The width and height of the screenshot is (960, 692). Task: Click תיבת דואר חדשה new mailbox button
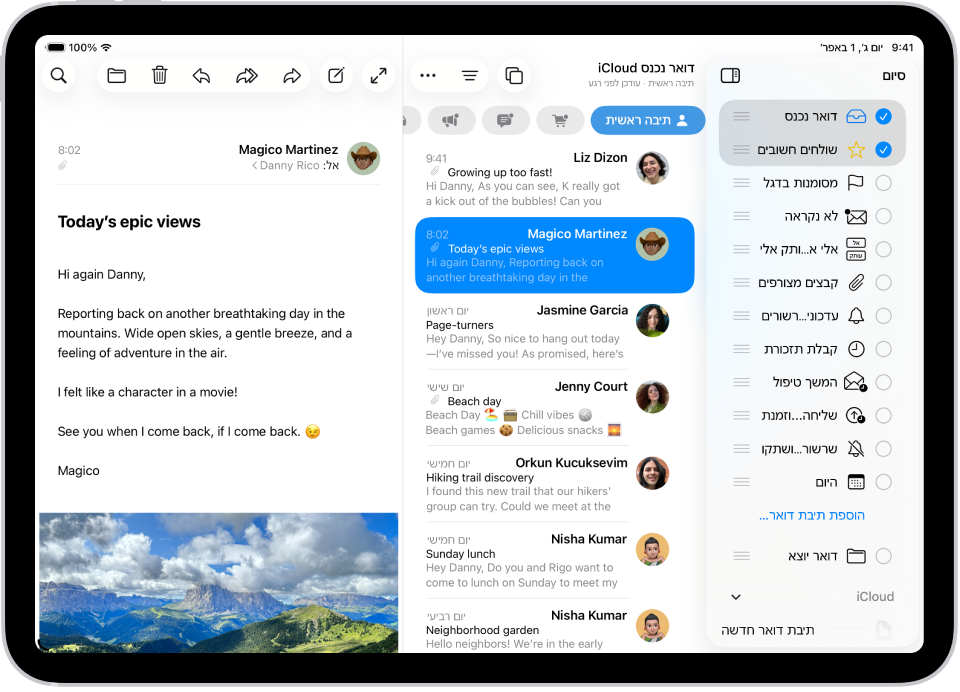coord(768,631)
